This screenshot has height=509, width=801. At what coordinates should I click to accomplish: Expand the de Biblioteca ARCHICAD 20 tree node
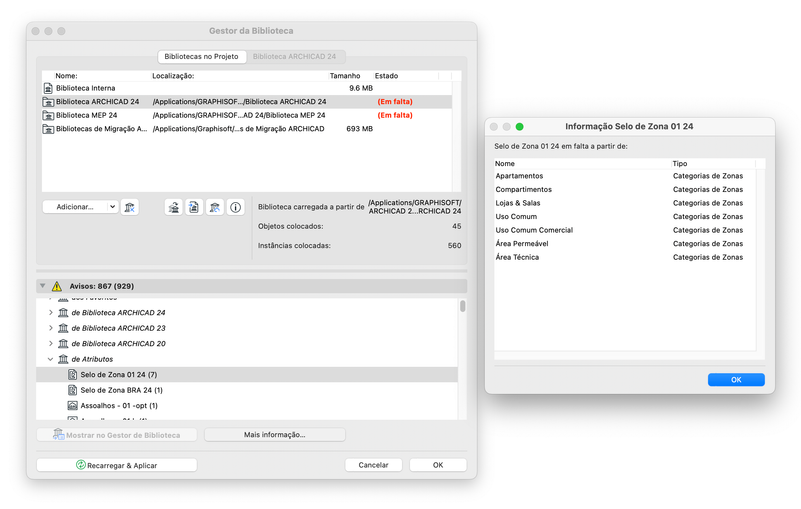[51, 343]
